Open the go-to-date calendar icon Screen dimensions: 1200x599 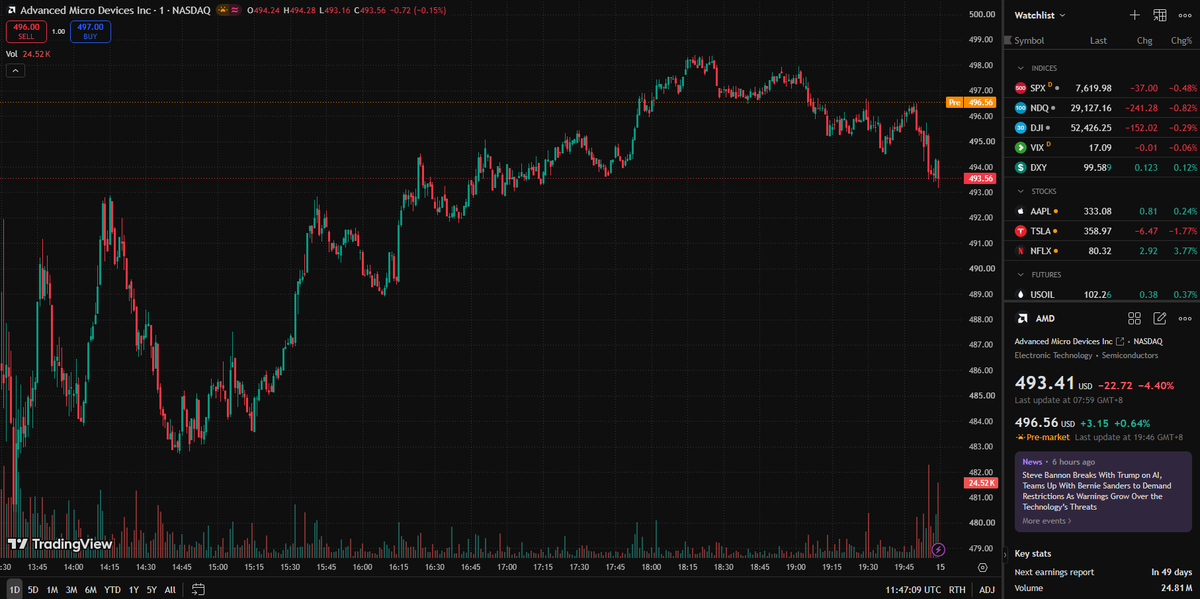pyautogui.click(x=198, y=589)
